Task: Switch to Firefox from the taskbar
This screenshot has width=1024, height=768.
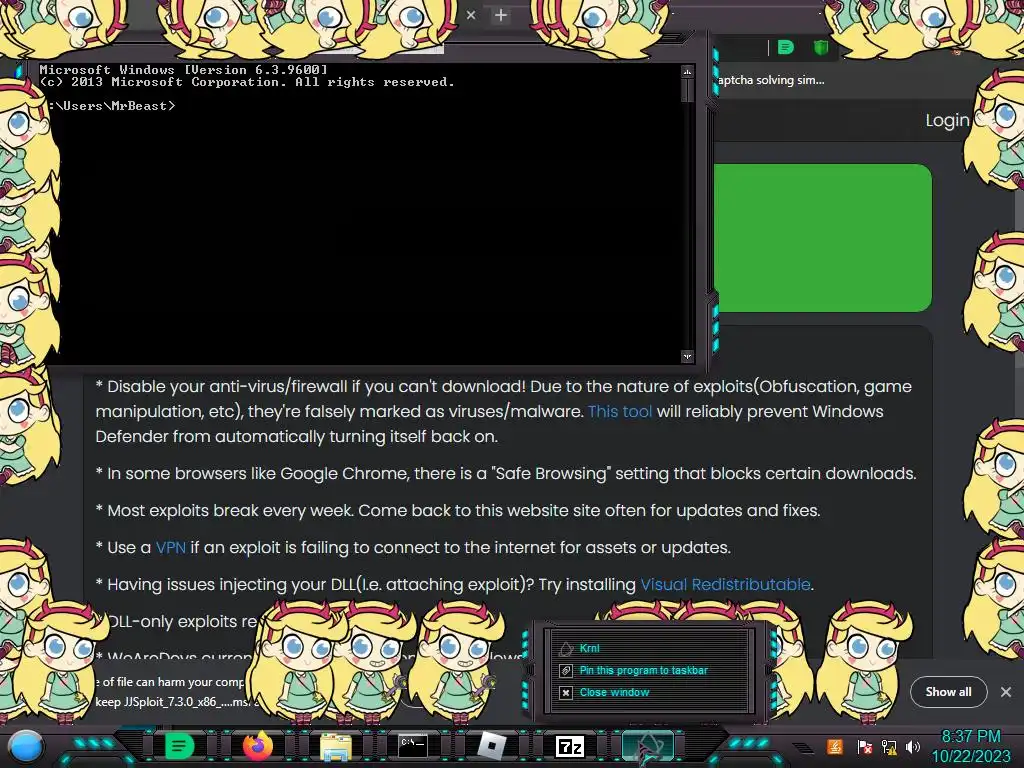Action: pyautogui.click(x=258, y=746)
